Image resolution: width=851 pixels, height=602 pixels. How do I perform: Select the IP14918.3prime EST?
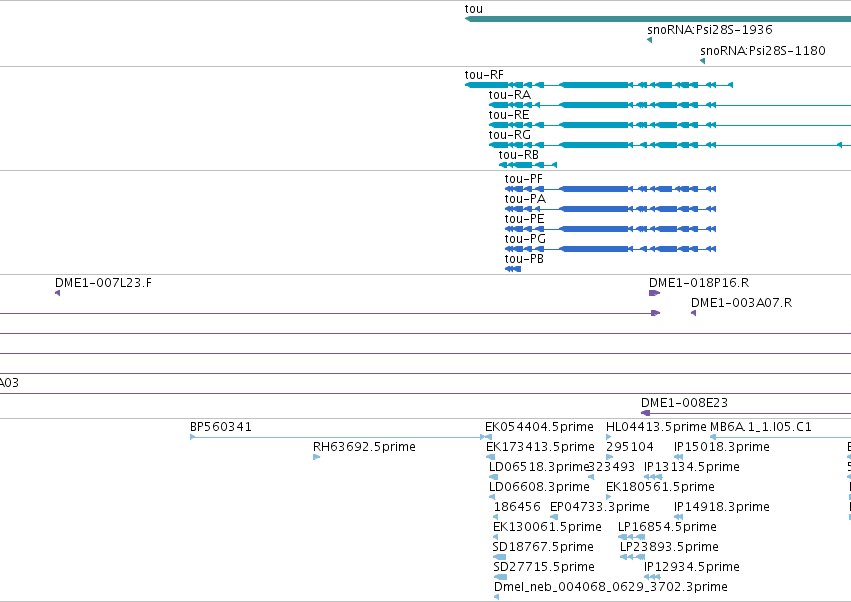pyautogui.click(x=678, y=517)
